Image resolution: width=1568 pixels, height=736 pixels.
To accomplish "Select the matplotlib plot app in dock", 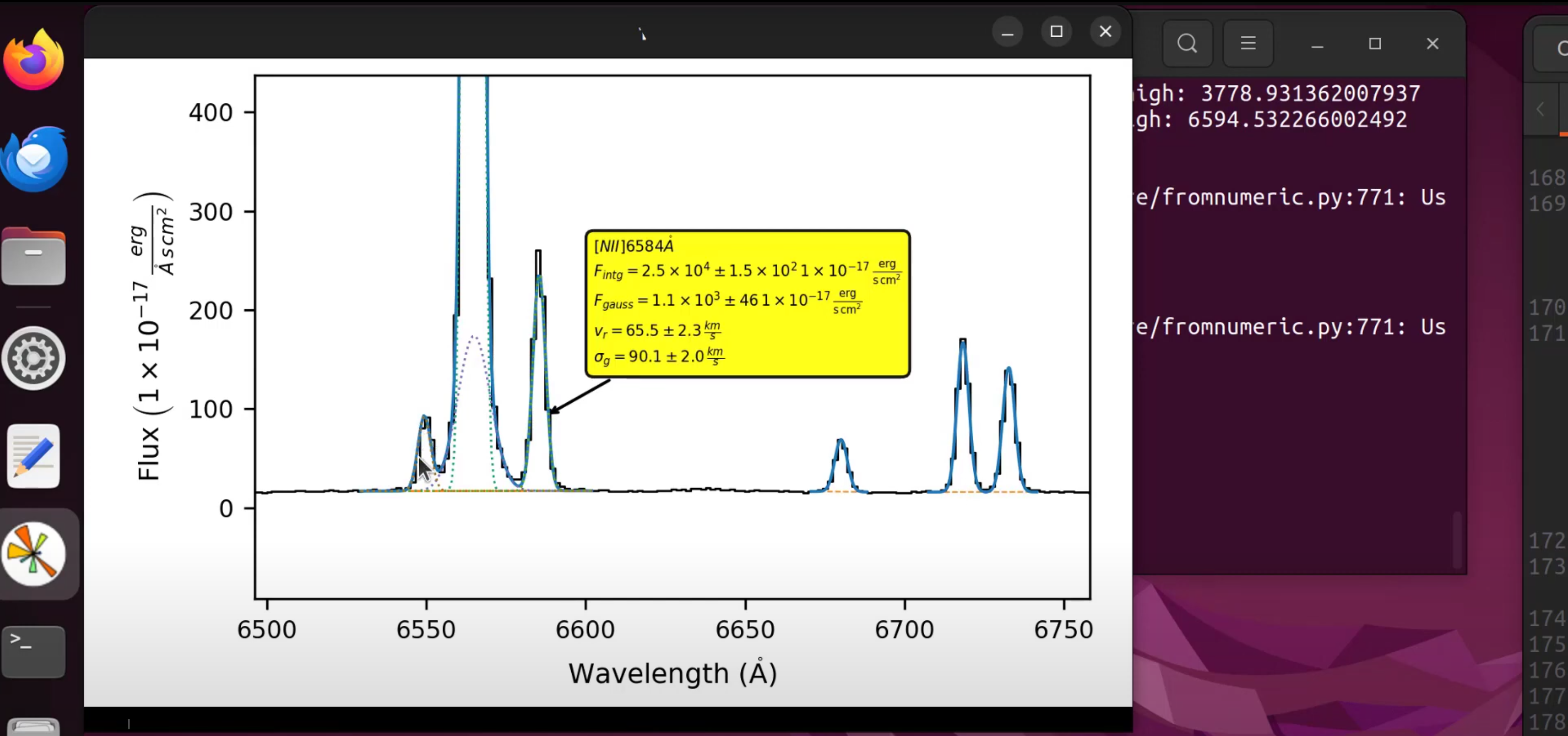I will pyautogui.click(x=33, y=554).
